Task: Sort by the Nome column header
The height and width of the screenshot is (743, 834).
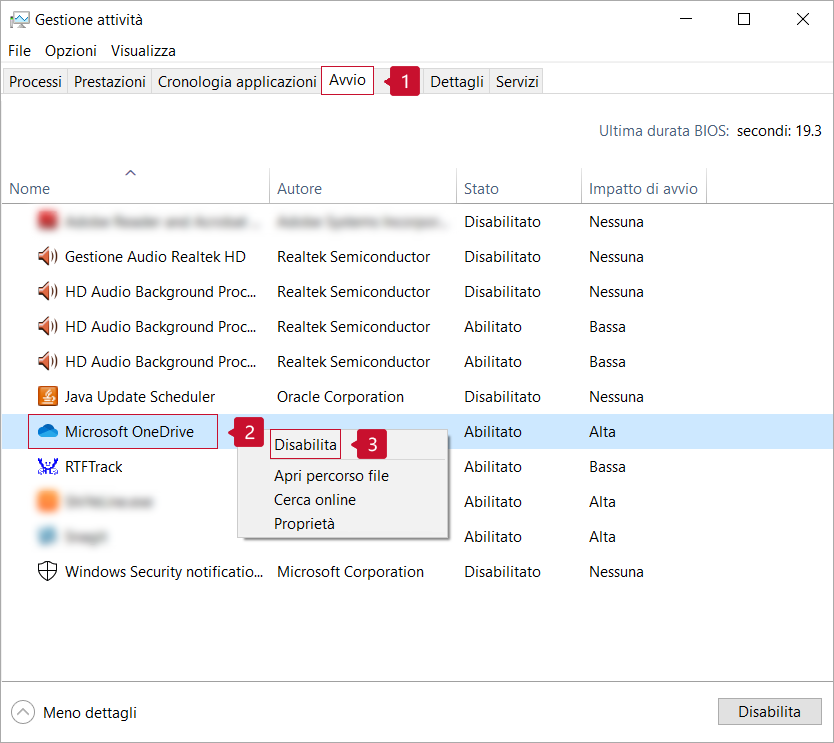Action: pyautogui.click(x=30, y=188)
